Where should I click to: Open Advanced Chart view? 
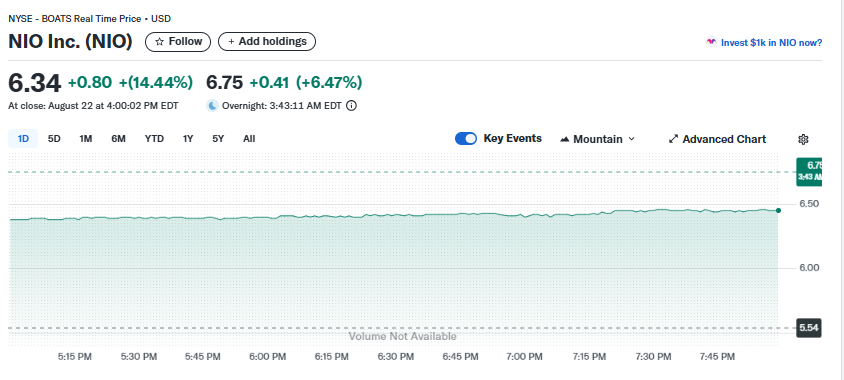click(717, 139)
